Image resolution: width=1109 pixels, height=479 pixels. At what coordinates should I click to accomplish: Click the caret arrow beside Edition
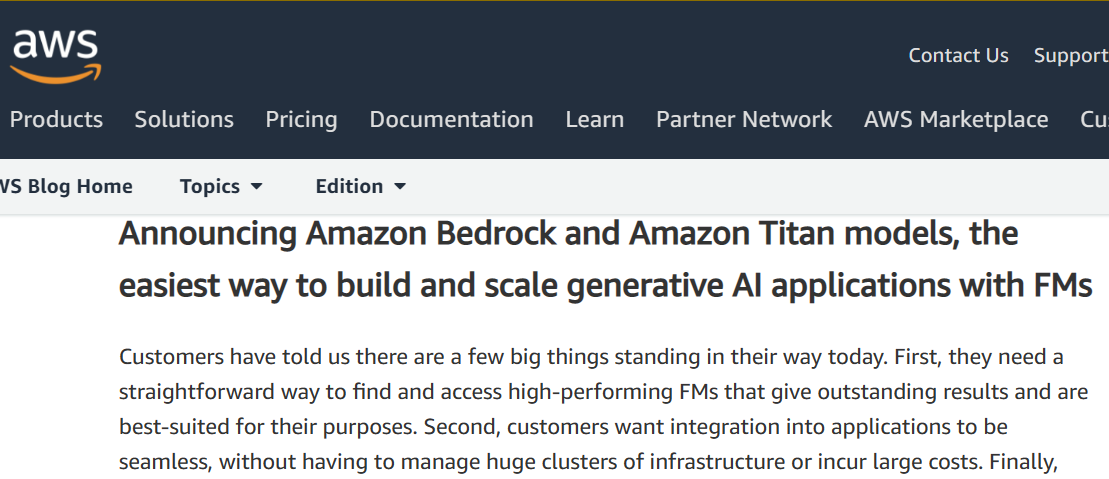pos(400,187)
